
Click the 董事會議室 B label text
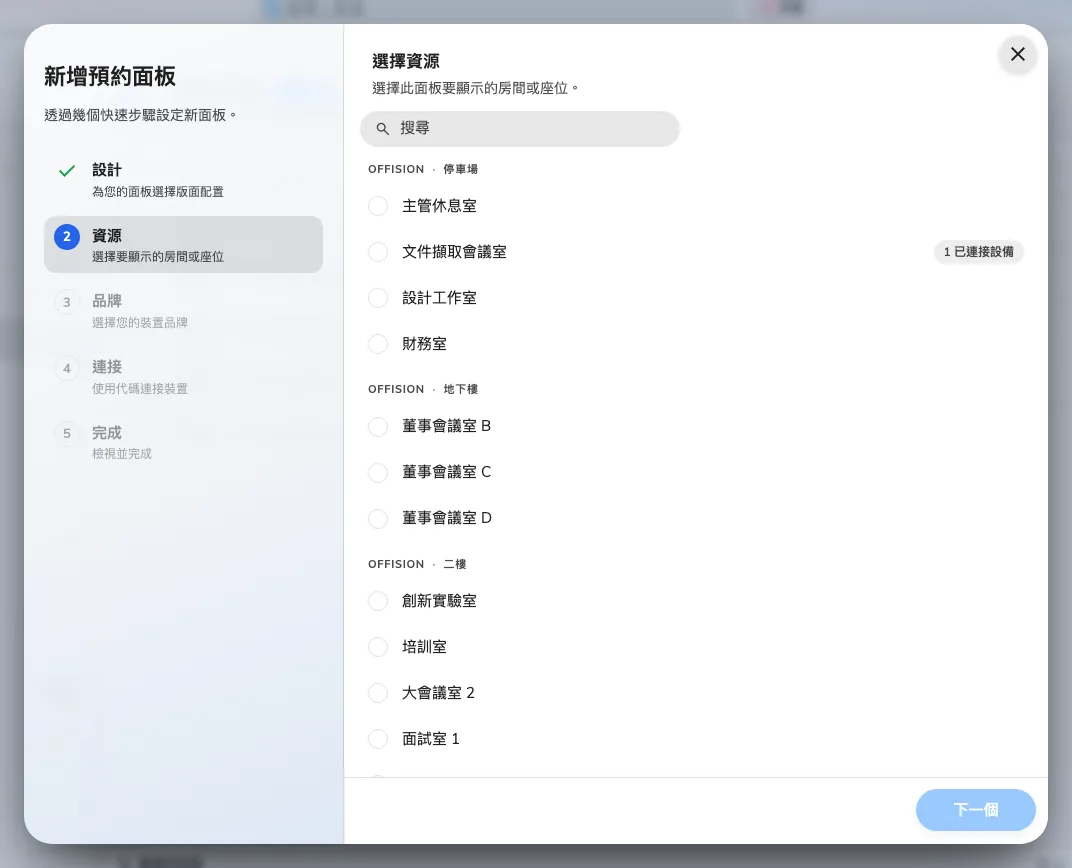coord(446,426)
